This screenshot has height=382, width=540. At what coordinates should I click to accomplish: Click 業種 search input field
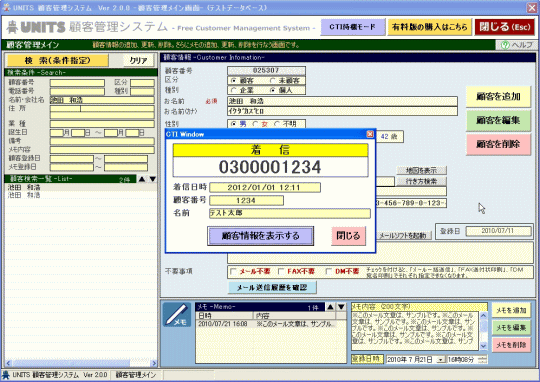tap(102, 124)
